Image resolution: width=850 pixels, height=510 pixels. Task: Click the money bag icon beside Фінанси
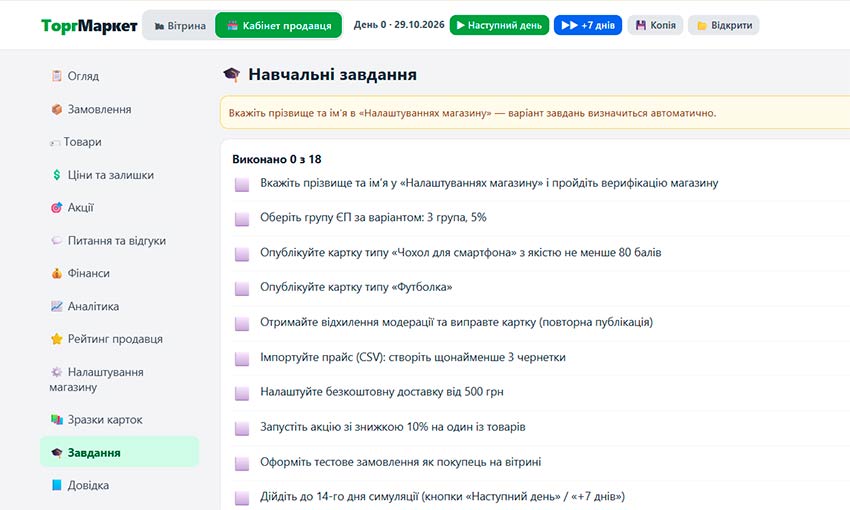pyautogui.click(x=56, y=273)
